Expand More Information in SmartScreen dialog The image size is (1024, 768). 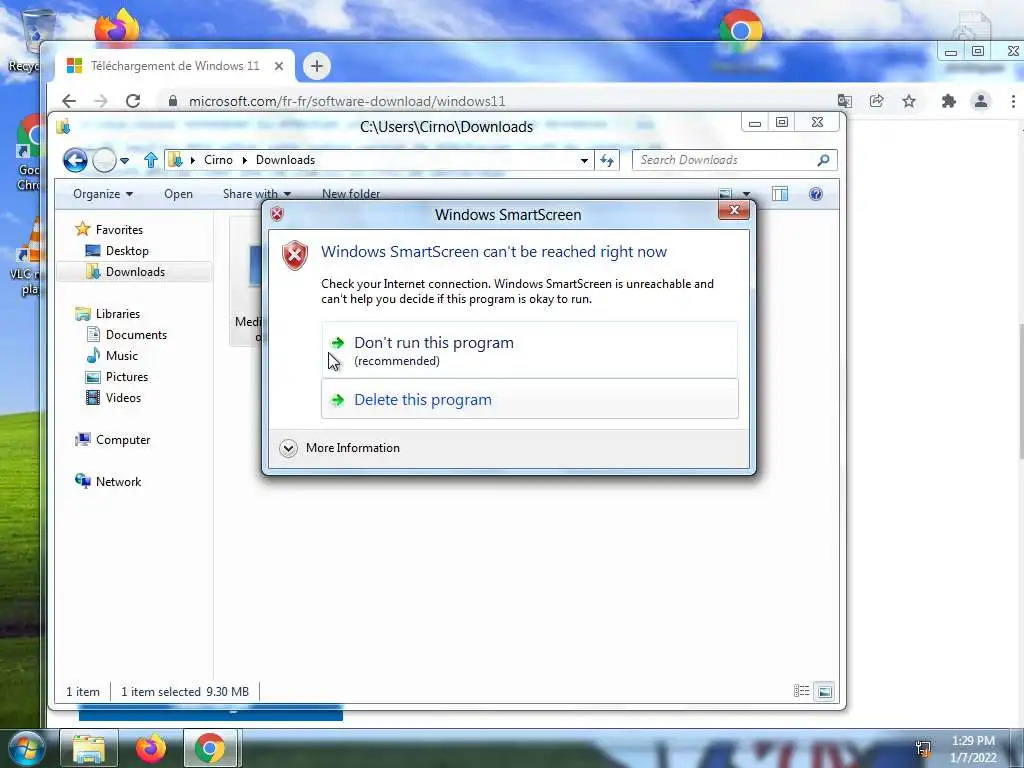click(x=340, y=448)
